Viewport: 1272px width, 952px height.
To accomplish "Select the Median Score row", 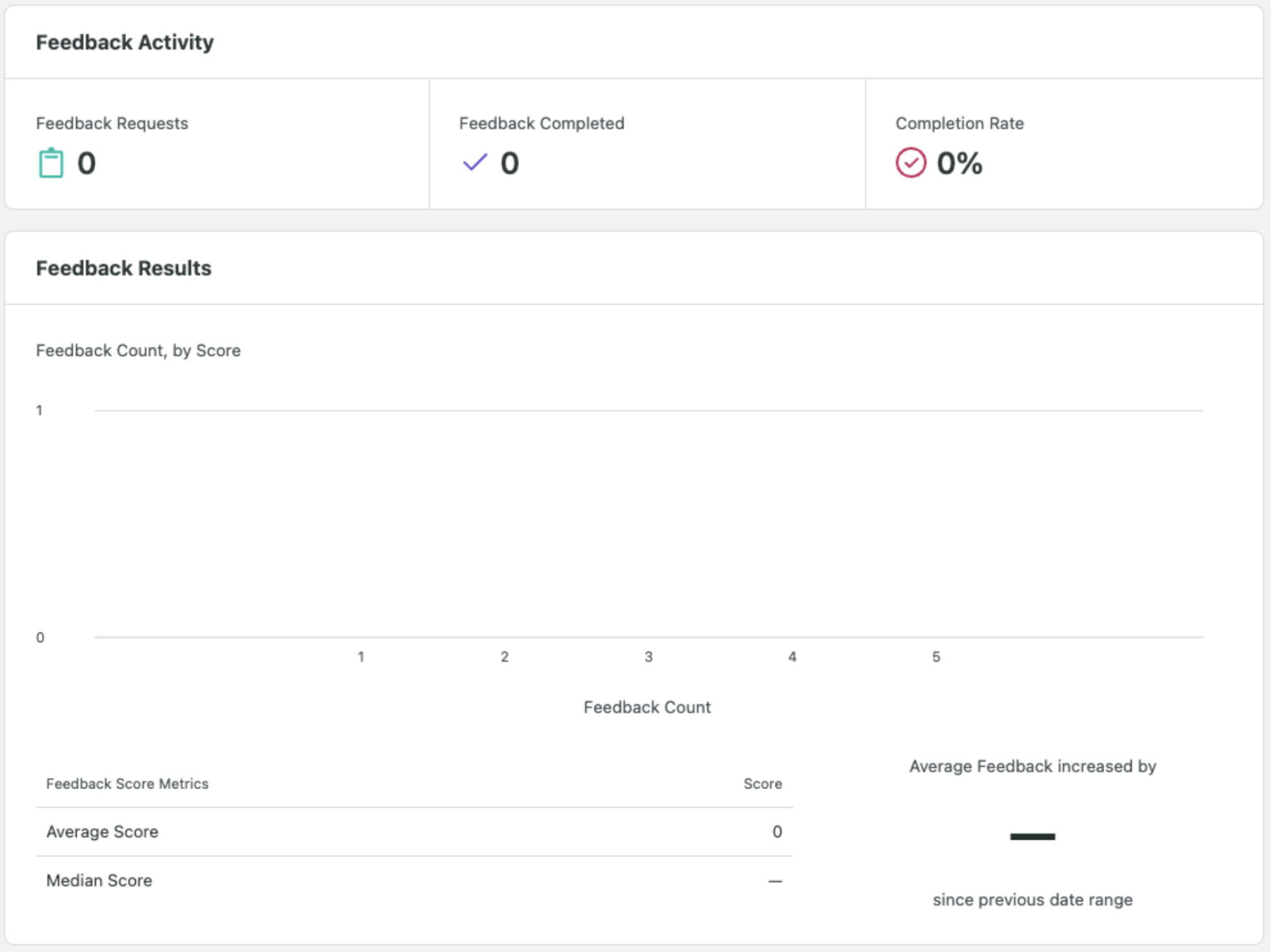I will coord(414,881).
